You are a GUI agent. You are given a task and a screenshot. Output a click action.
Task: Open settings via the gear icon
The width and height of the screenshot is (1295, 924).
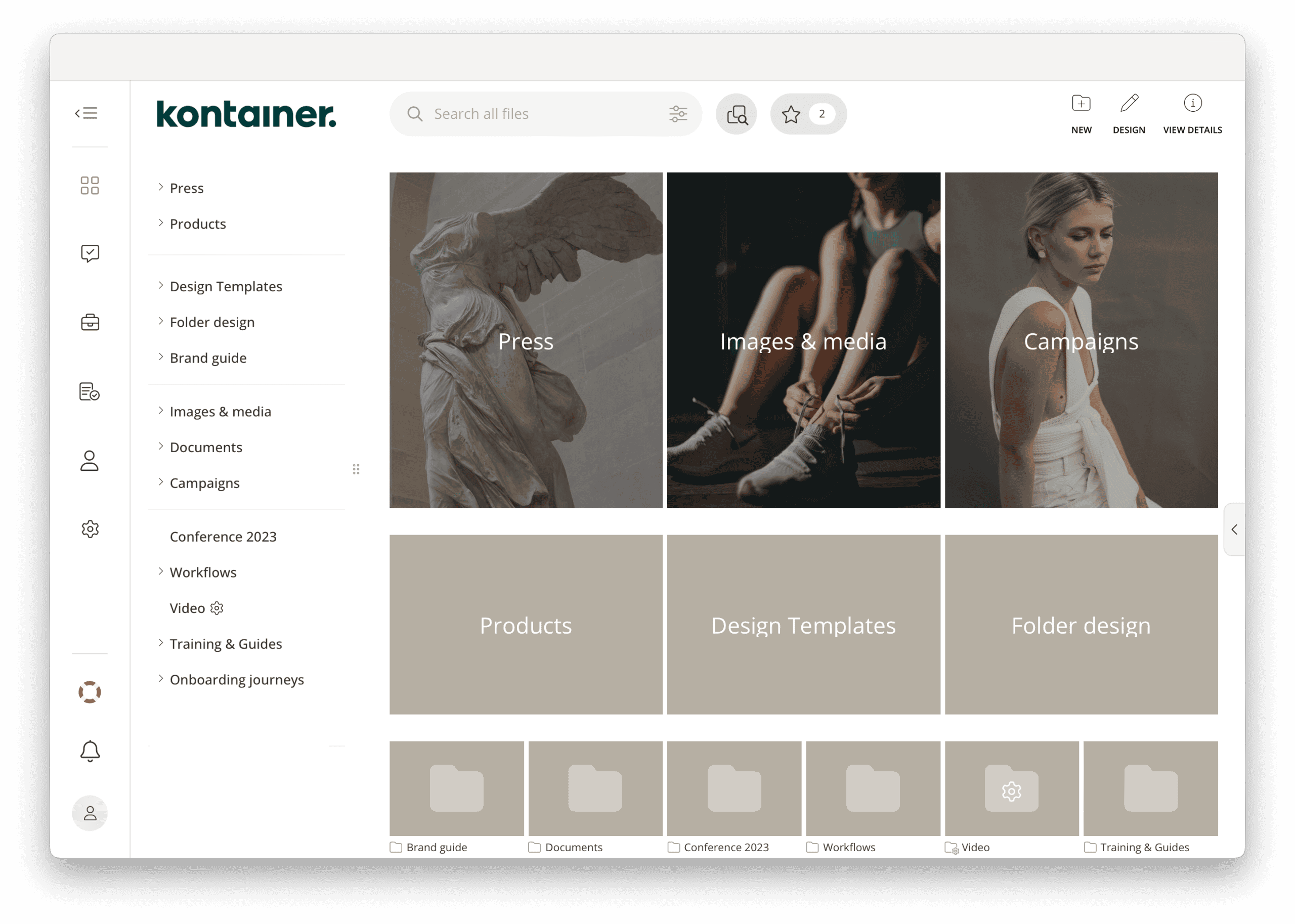90,529
